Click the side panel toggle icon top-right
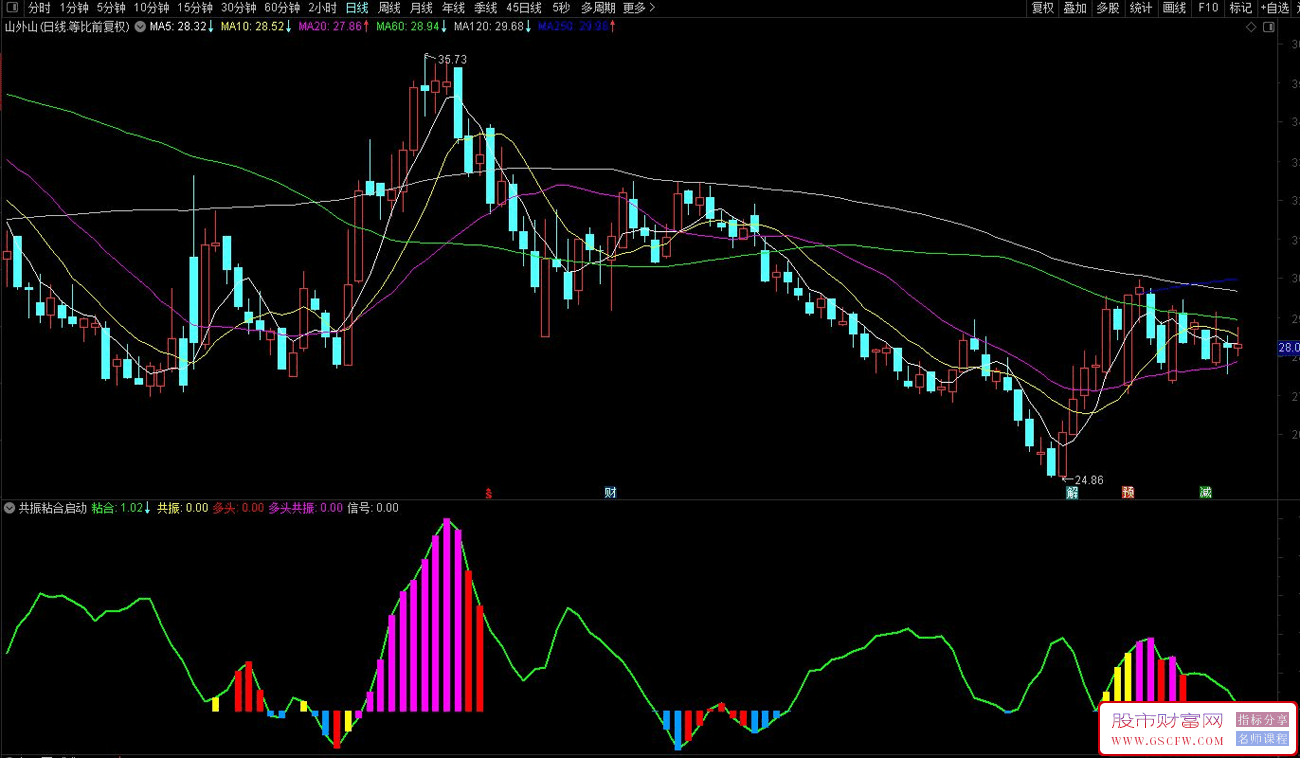Screen dimensions: 1300x758 (1268, 27)
